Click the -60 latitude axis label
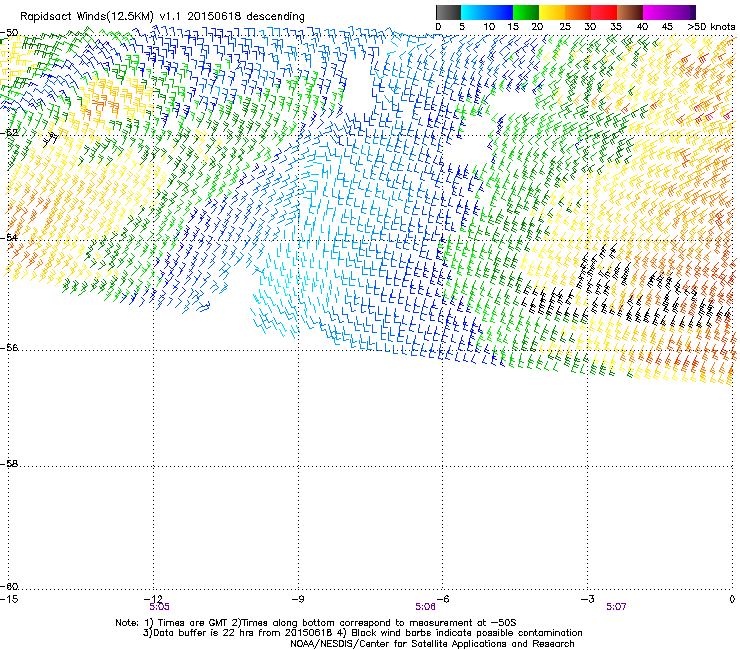Image resolution: width=740 pixels, height=650 pixels. (9, 586)
